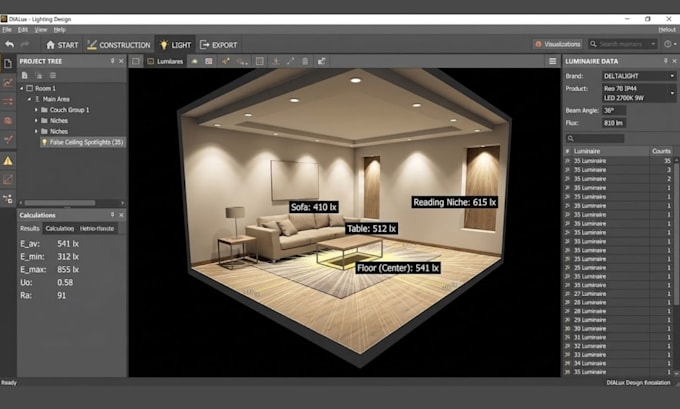Click the Visualizations button
Viewport: 680px width, 409px height.
click(x=558, y=44)
